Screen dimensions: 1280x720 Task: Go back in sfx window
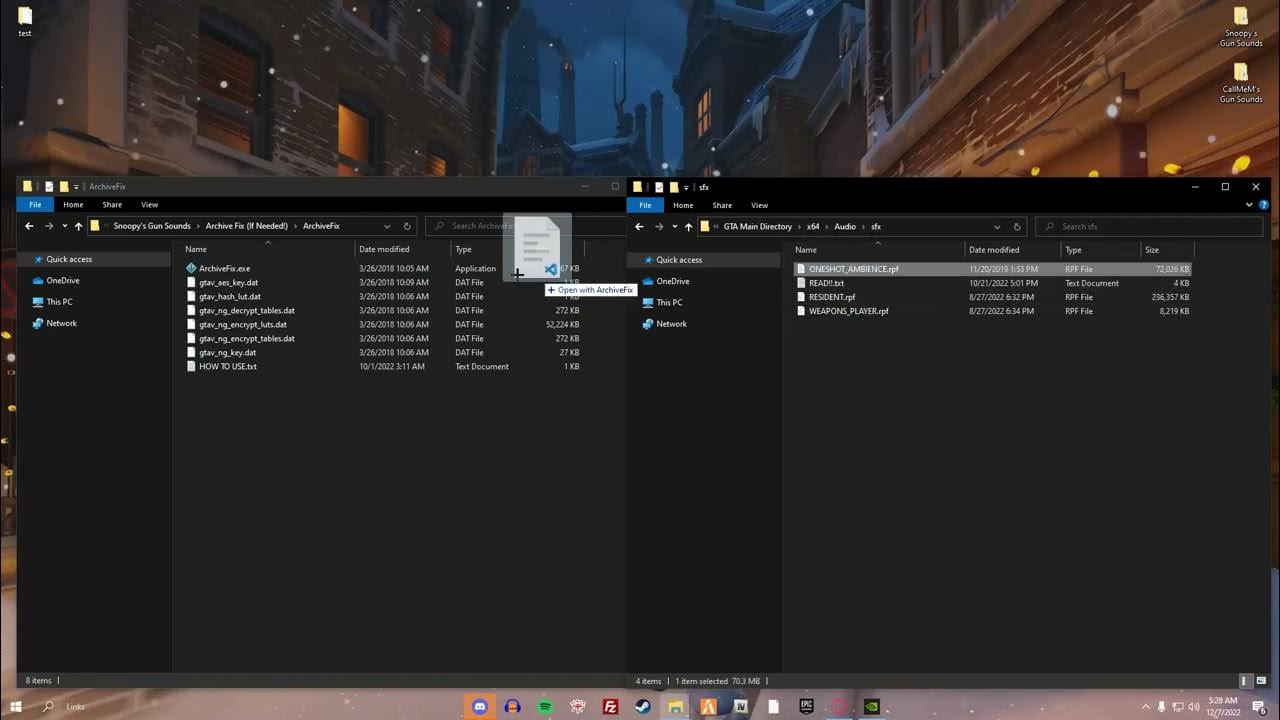coord(639,227)
